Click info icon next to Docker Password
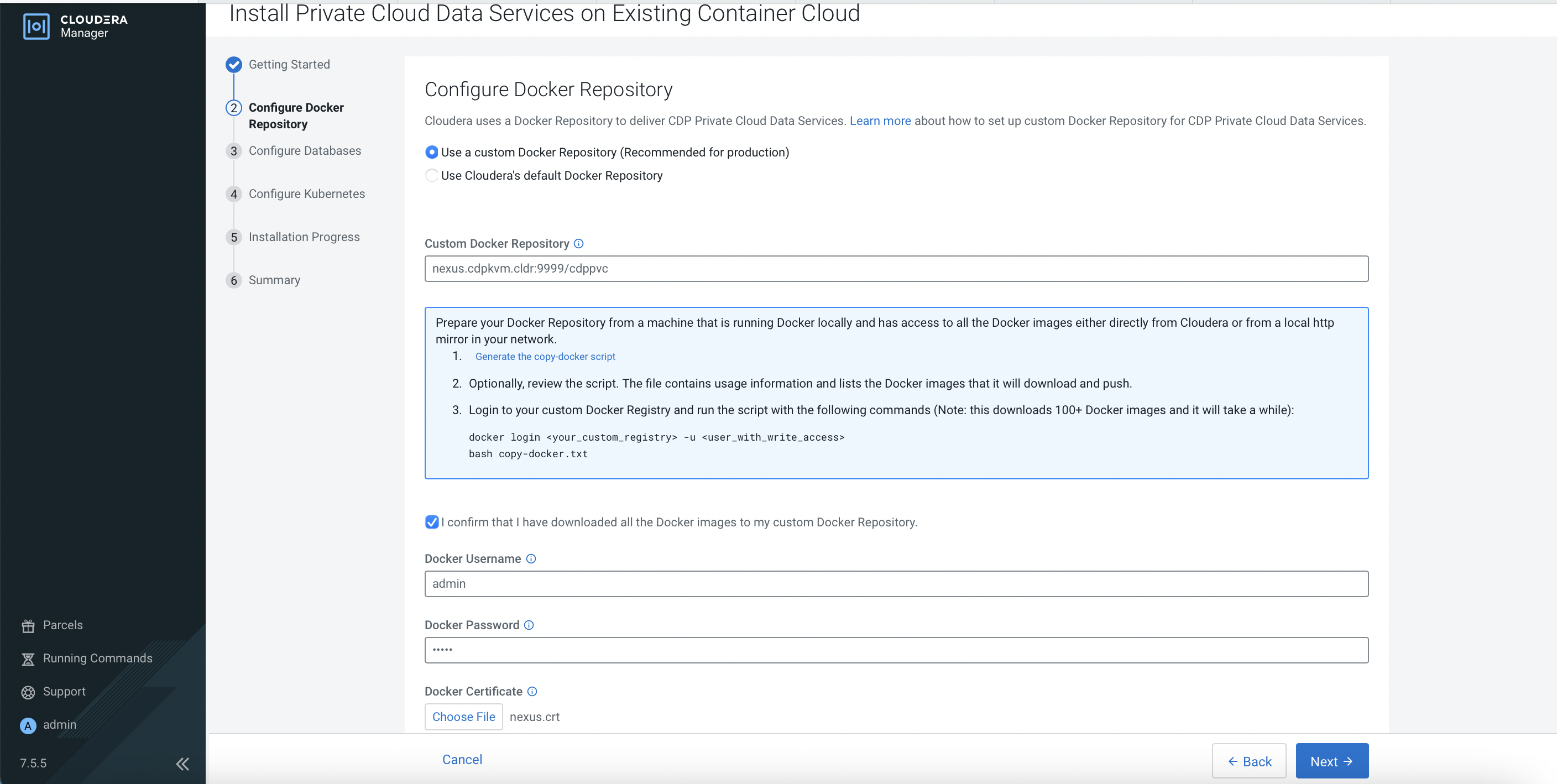This screenshot has height=784, width=1557. (x=529, y=625)
